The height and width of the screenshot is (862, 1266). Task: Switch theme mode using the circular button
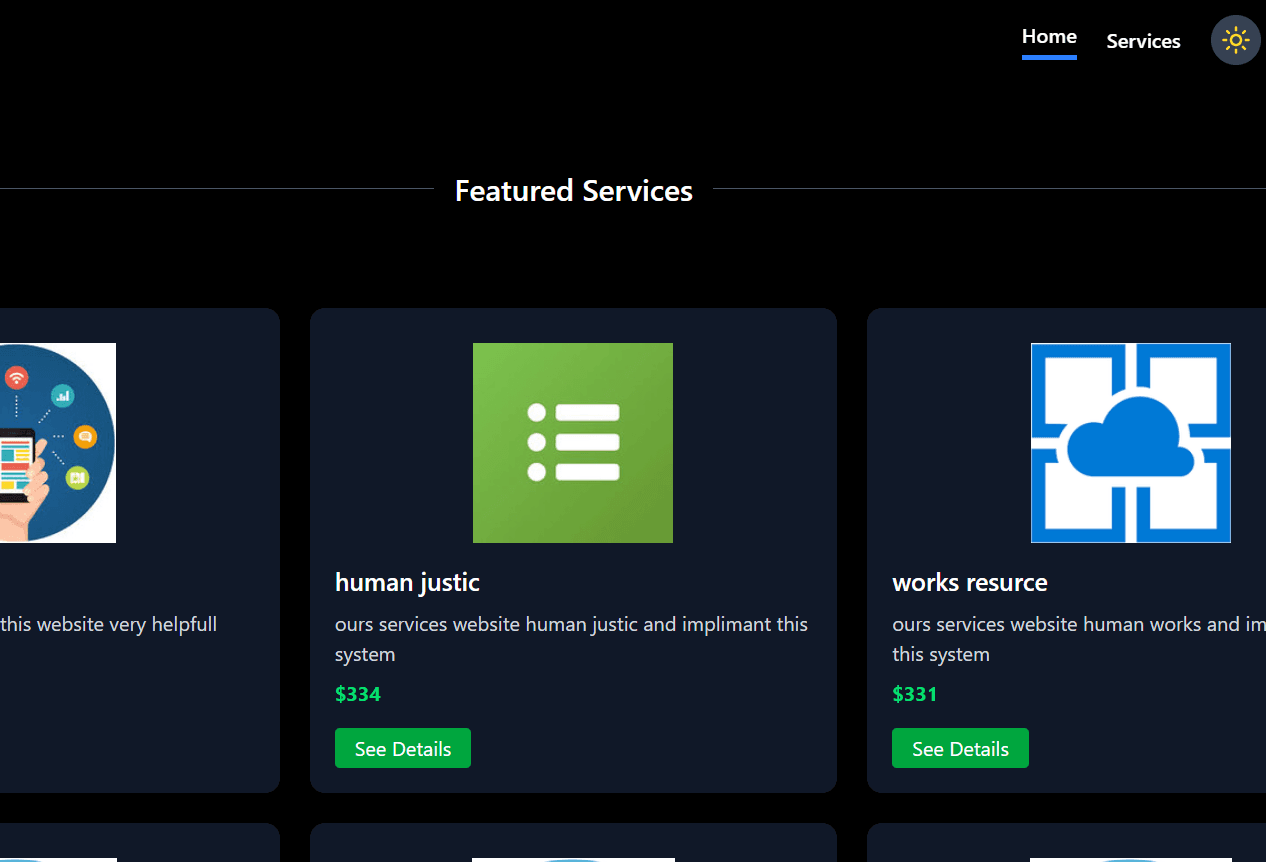1235,40
